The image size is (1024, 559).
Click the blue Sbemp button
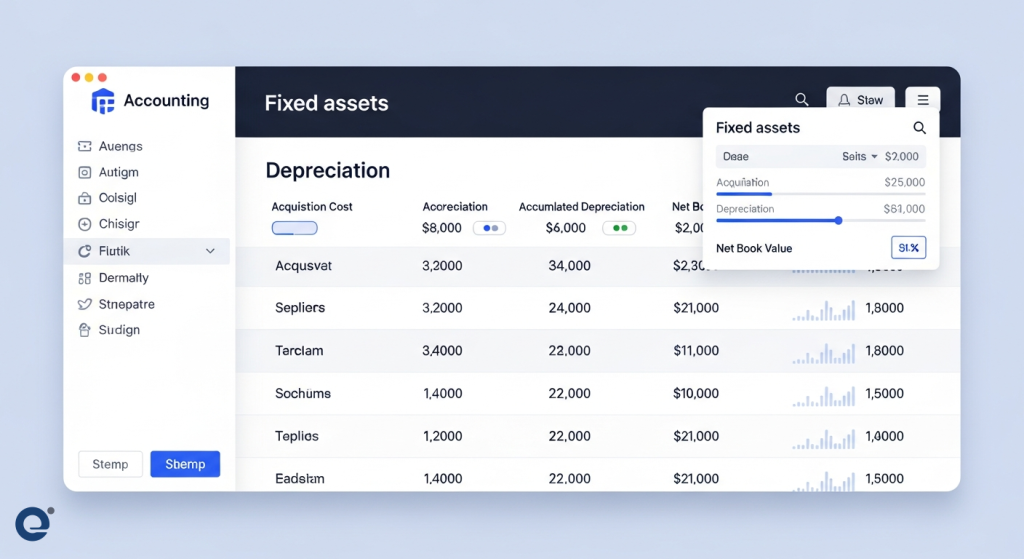(x=185, y=464)
